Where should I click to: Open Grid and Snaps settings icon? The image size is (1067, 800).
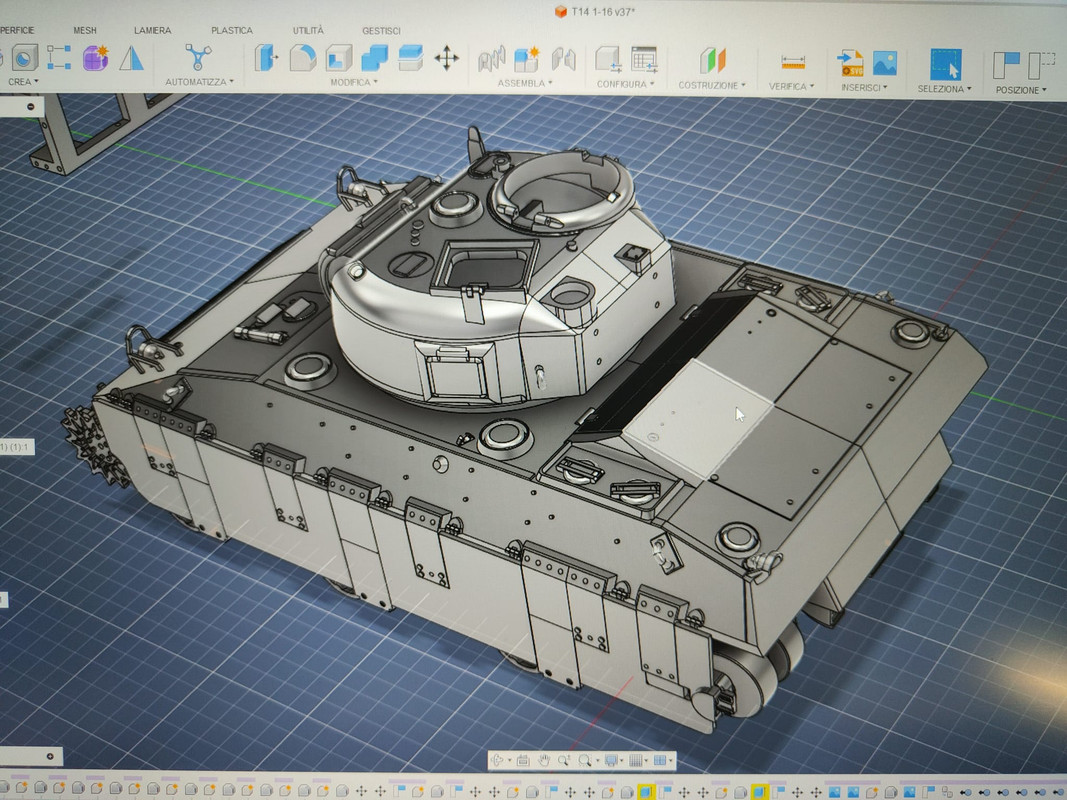(636, 761)
